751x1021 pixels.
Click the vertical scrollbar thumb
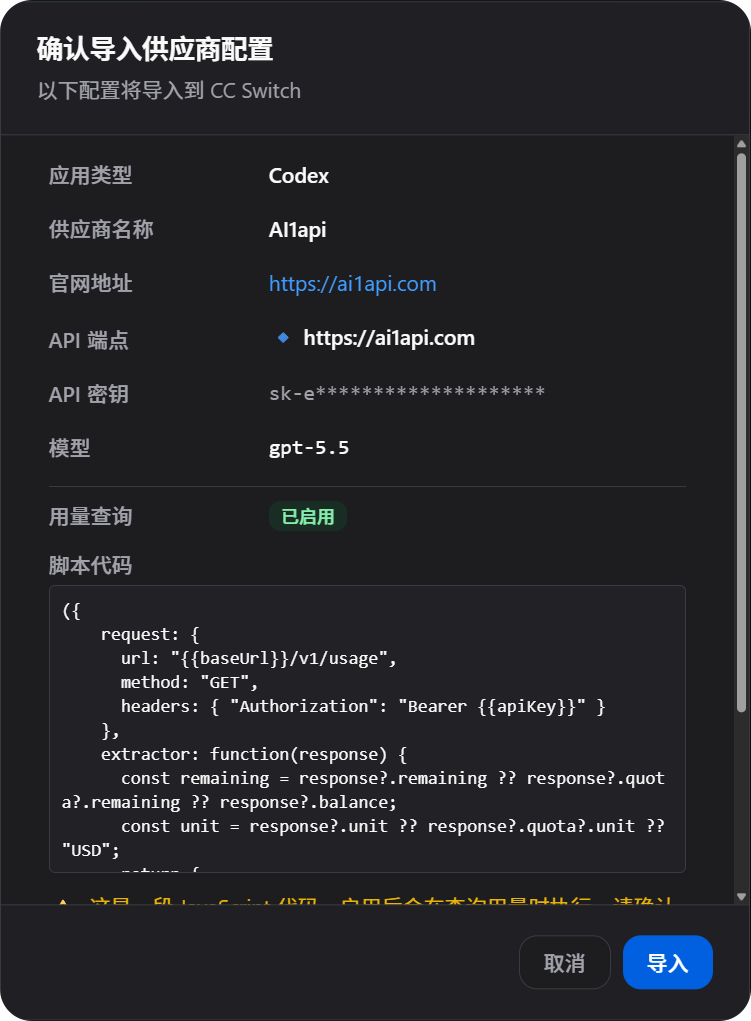point(741,433)
